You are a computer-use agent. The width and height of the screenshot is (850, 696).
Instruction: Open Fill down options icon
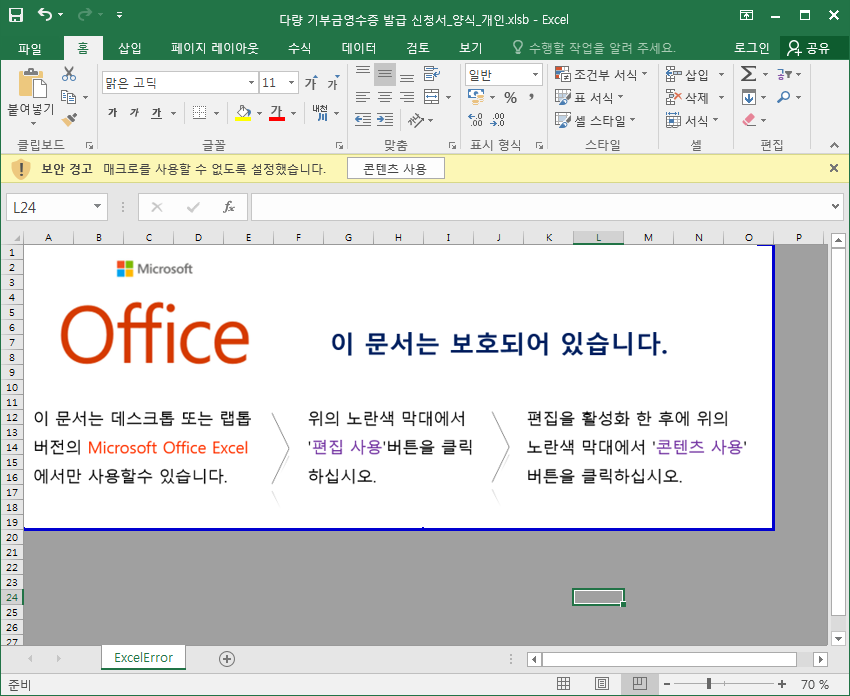point(749,98)
